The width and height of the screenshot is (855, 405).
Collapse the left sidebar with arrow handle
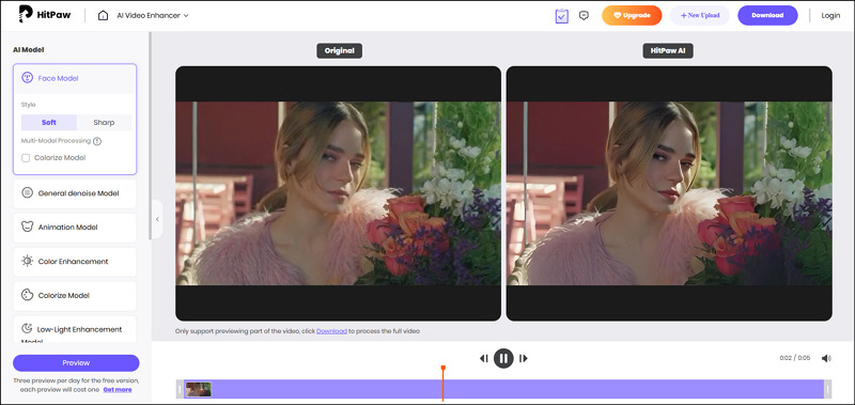pos(157,219)
